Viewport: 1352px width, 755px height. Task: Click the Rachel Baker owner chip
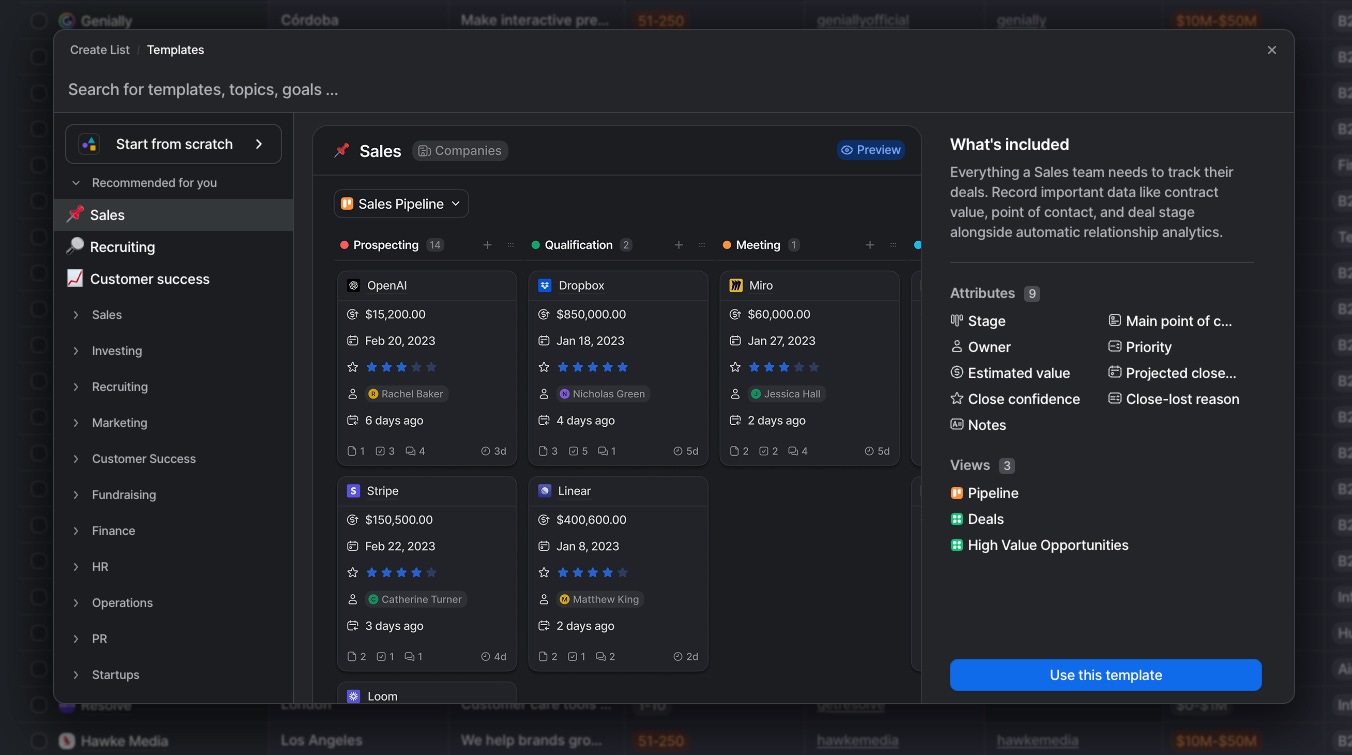406,394
